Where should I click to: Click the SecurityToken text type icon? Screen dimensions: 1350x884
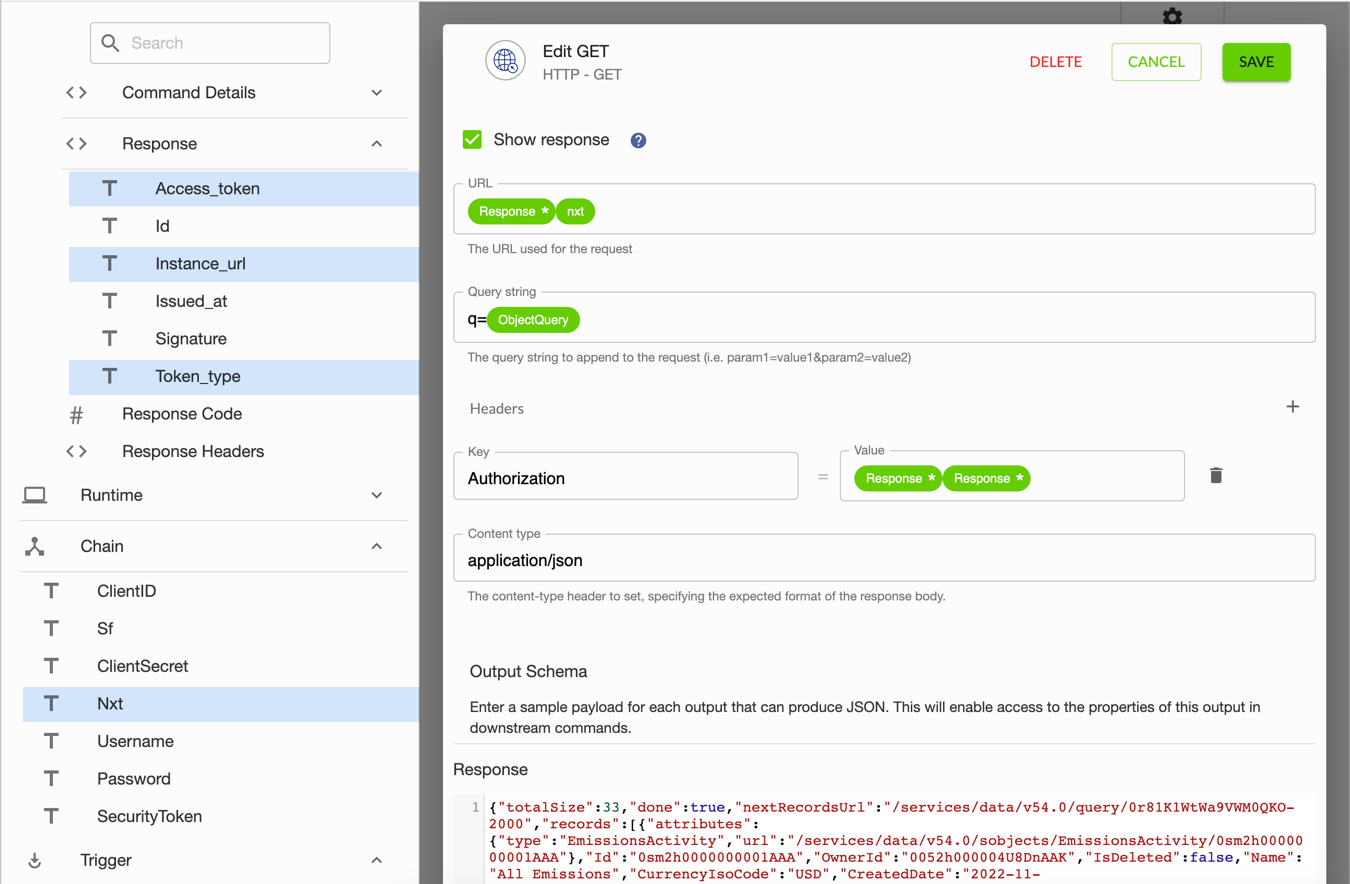52,816
